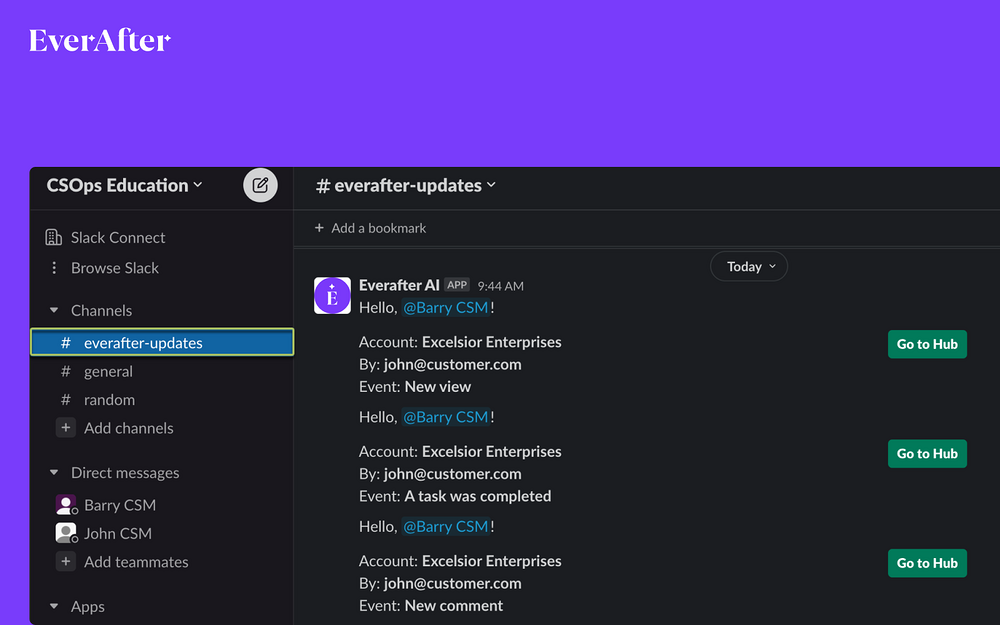Viewport: 1000px width, 625px height.
Task: Select the everafter-updates channel
Action: click(162, 342)
